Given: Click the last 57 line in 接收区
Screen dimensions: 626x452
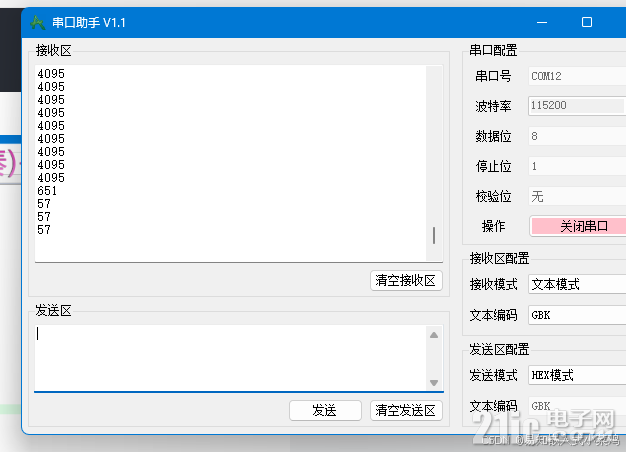Looking at the screenshot, I should click(44, 230).
